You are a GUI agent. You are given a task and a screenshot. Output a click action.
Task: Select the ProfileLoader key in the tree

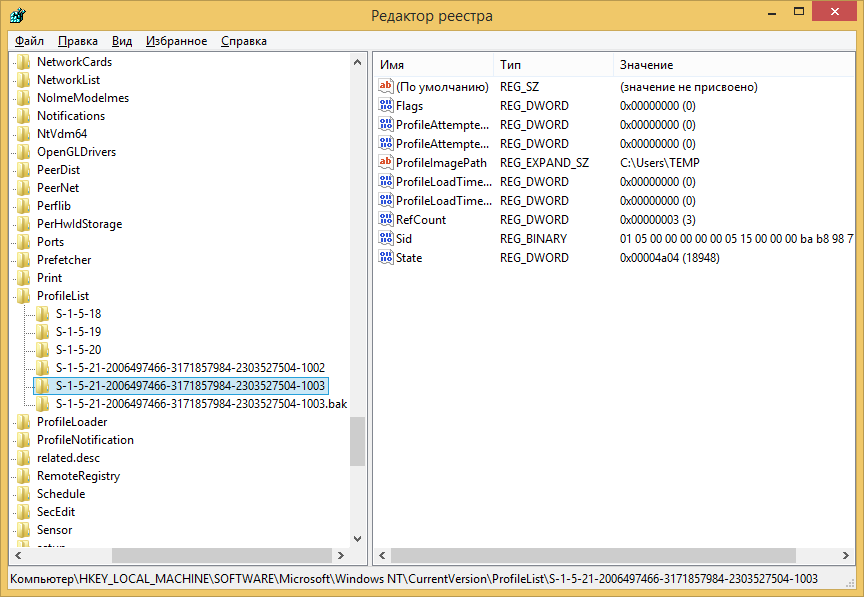tap(72, 421)
